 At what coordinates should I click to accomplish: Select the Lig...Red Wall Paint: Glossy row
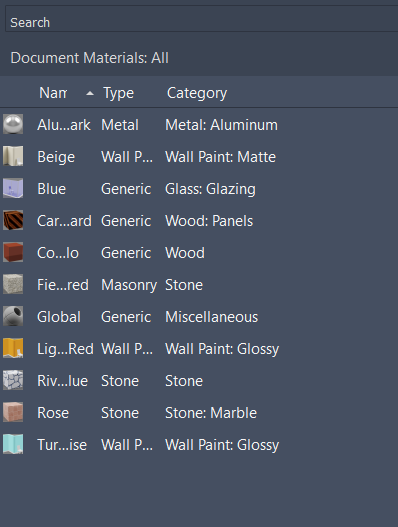pyautogui.click(x=199, y=349)
